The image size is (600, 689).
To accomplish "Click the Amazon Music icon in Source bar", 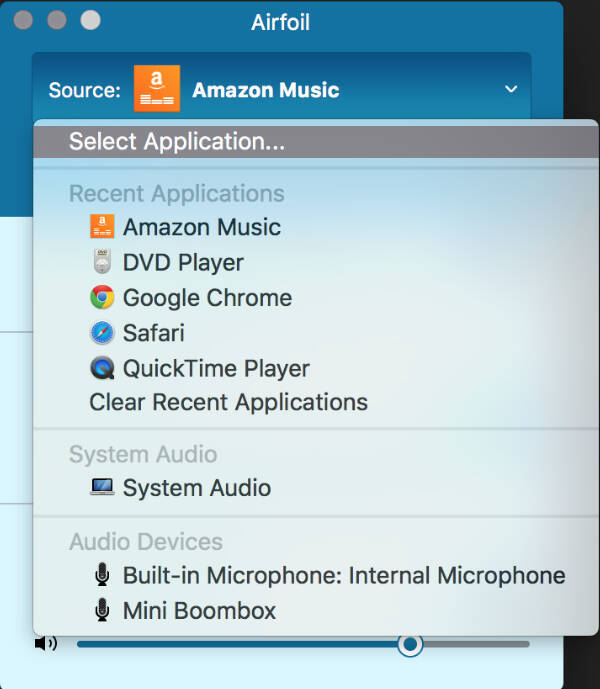I will point(157,89).
